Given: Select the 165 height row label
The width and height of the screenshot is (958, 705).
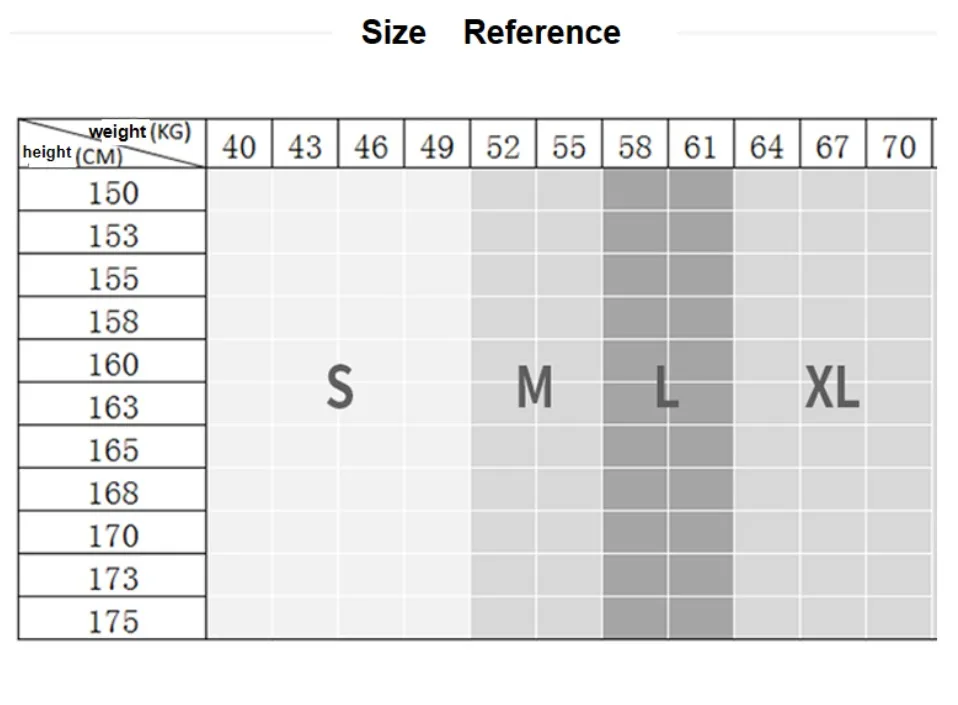Looking at the screenshot, I should [x=112, y=450].
